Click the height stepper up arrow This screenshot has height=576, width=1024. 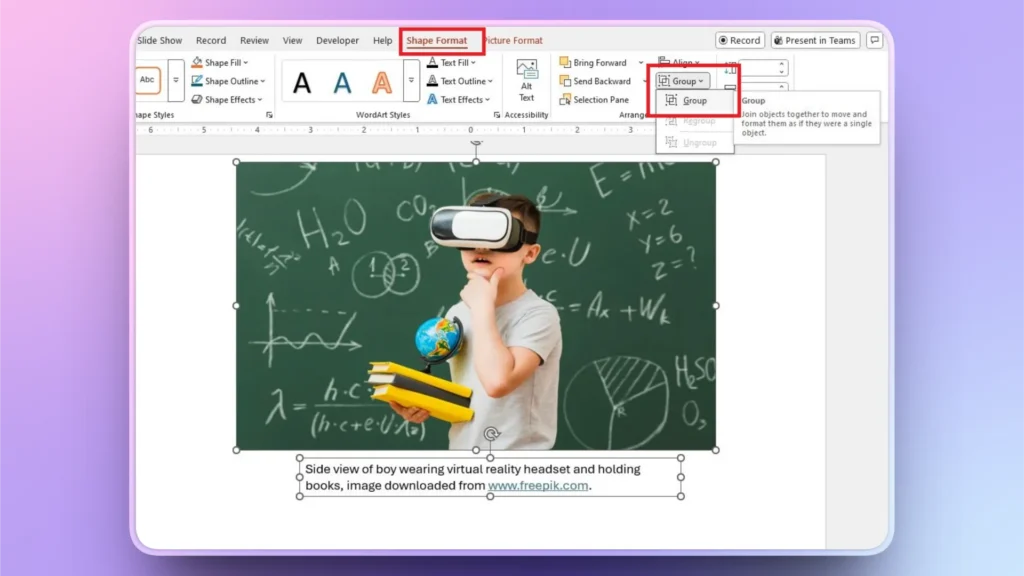click(x=780, y=64)
